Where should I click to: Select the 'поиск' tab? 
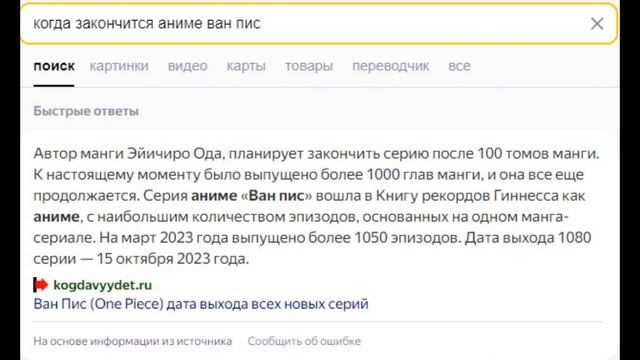coord(54,66)
